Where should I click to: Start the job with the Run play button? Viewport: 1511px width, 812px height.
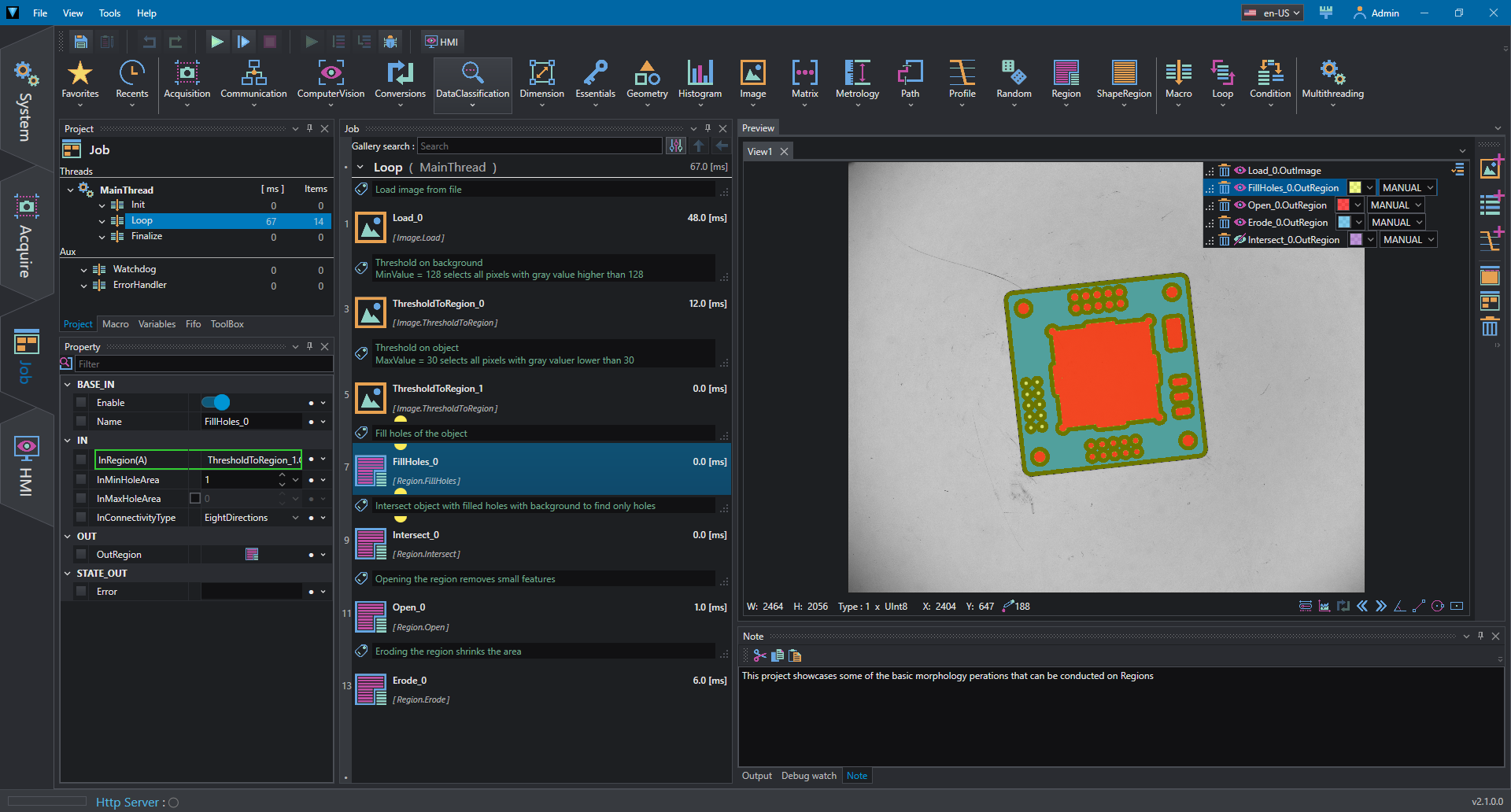216,42
